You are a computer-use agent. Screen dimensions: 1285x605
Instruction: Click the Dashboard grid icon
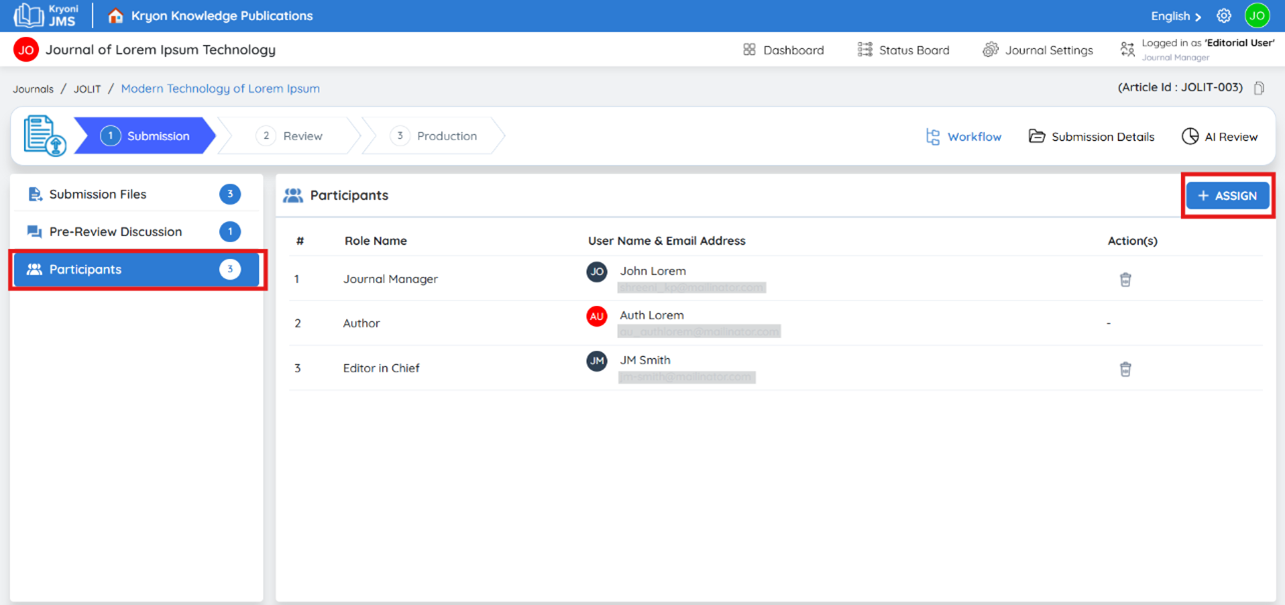(x=749, y=50)
